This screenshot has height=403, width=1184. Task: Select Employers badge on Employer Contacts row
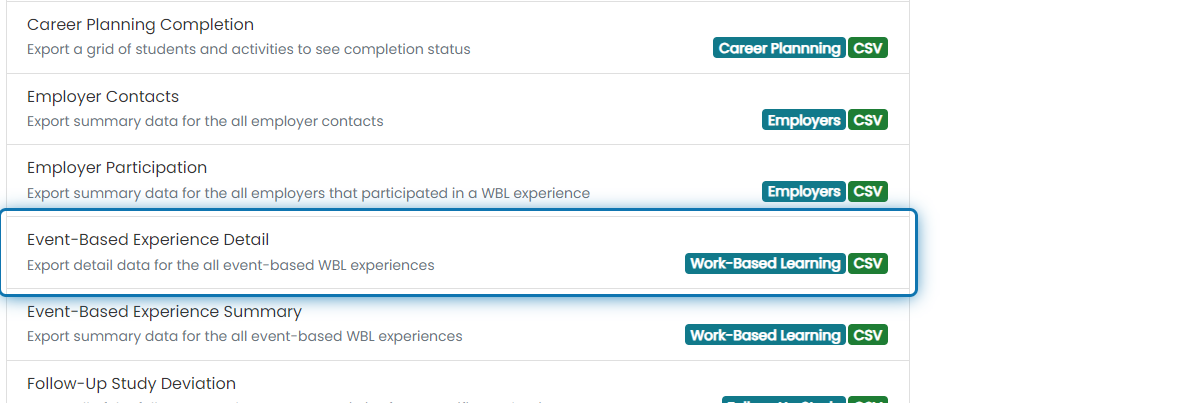coord(803,120)
